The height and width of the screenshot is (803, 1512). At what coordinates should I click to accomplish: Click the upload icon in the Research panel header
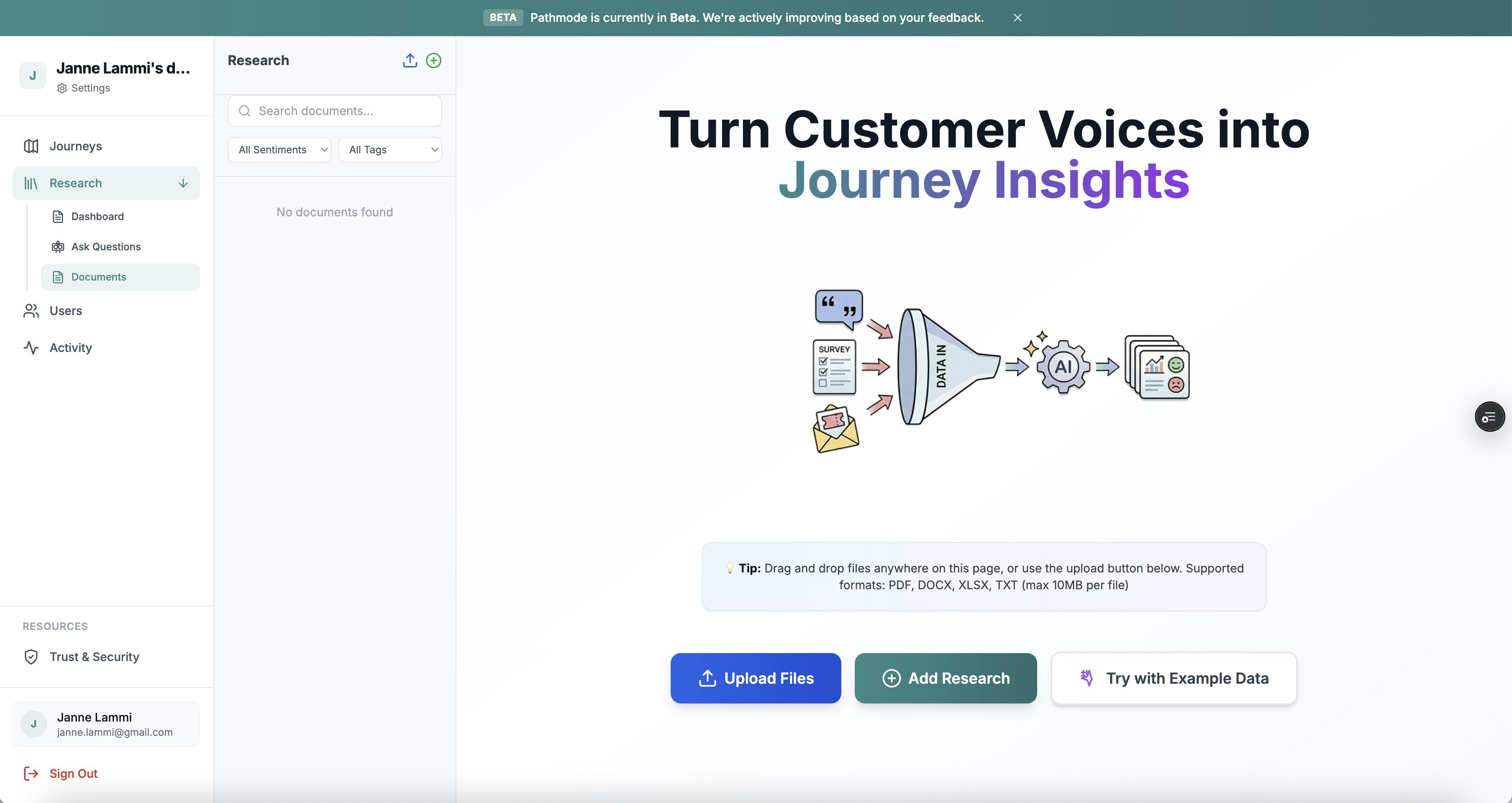tap(410, 60)
